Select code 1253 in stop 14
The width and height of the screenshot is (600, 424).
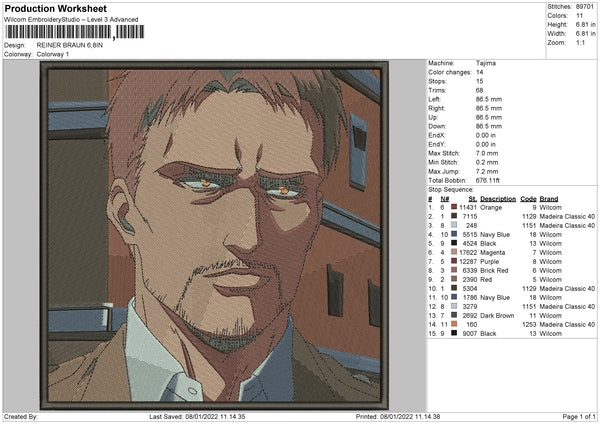pyautogui.click(x=529, y=325)
